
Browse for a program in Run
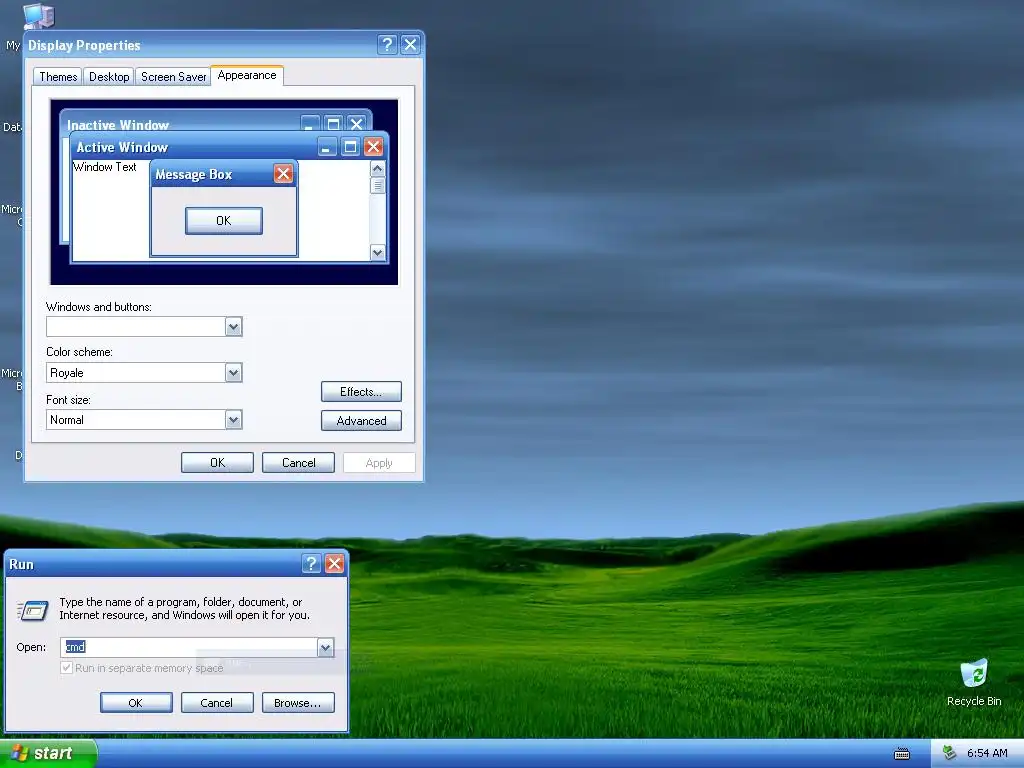(x=298, y=703)
